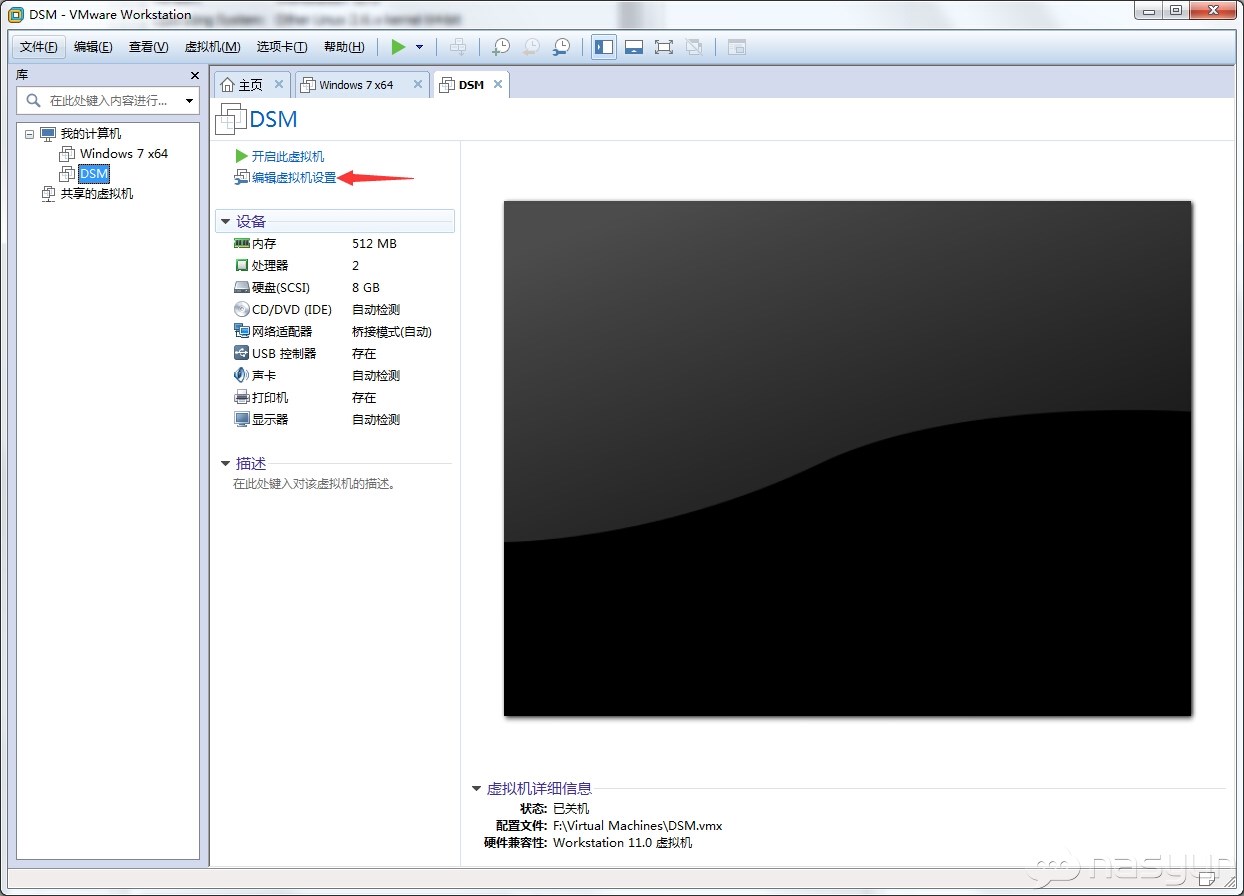
Task: Click the 网络适配器 network adapter row
Action: (335, 332)
